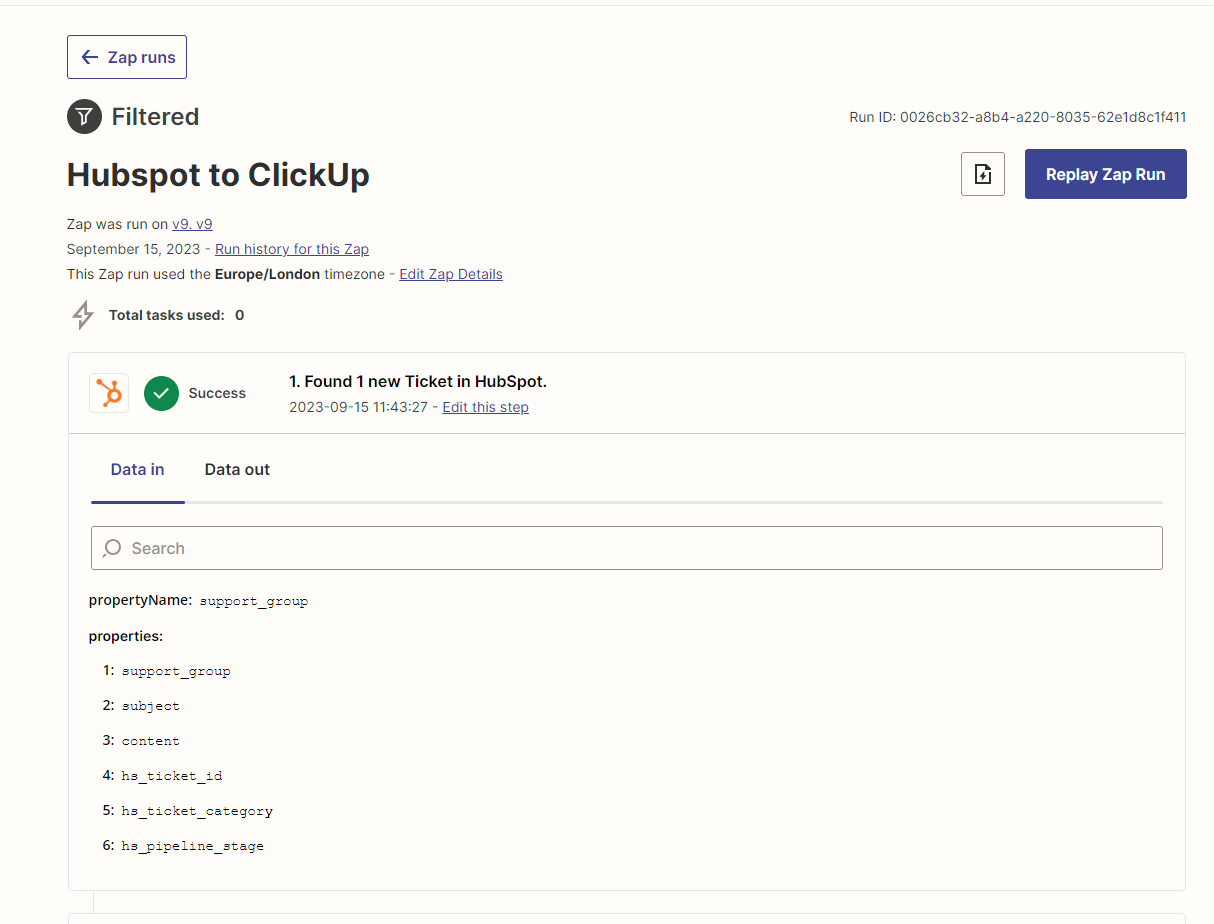The width and height of the screenshot is (1214, 924).
Task: Switch to the Data out tab
Action: (x=237, y=469)
